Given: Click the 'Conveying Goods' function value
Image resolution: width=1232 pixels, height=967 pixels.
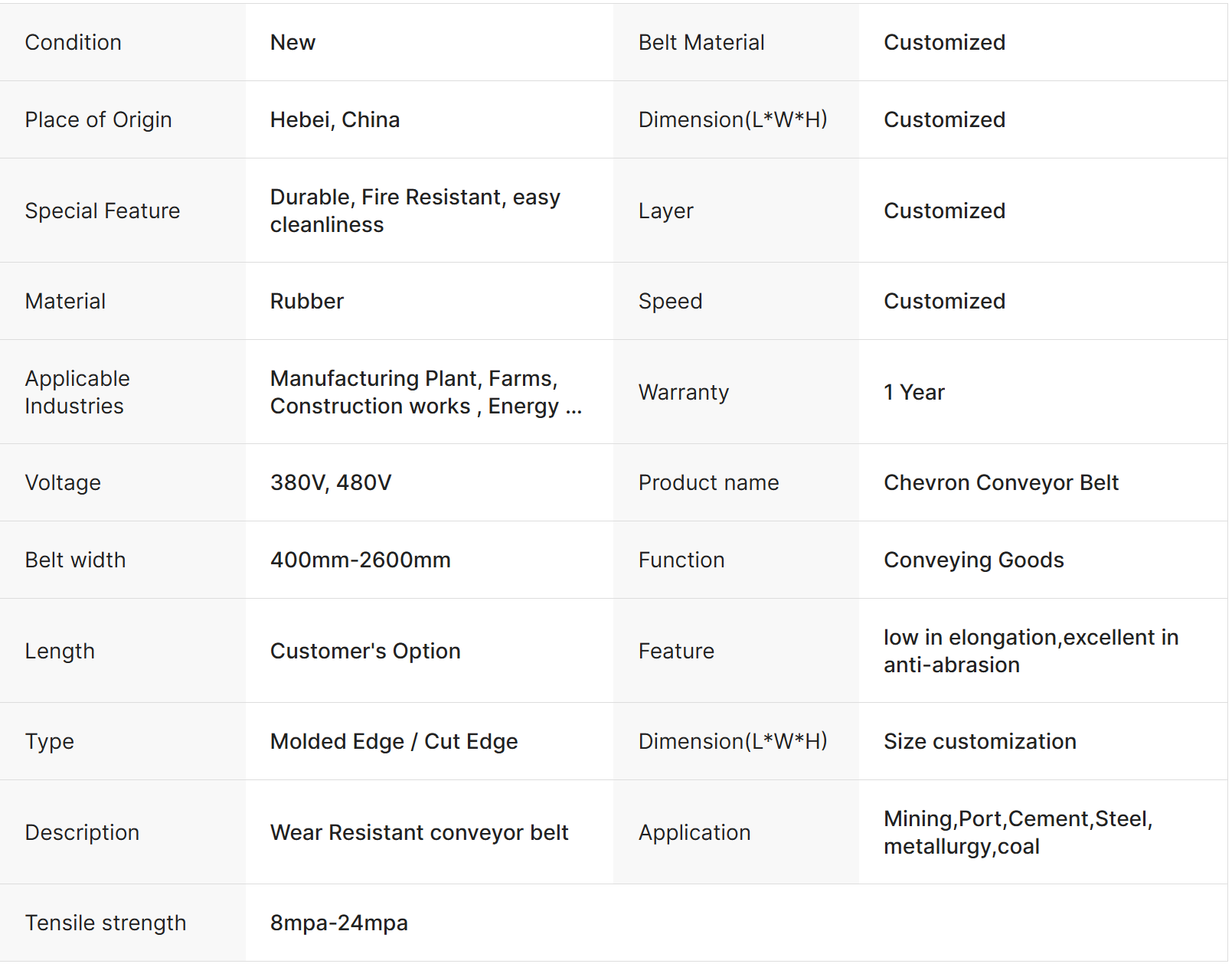Looking at the screenshot, I should click(x=973, y=560).
